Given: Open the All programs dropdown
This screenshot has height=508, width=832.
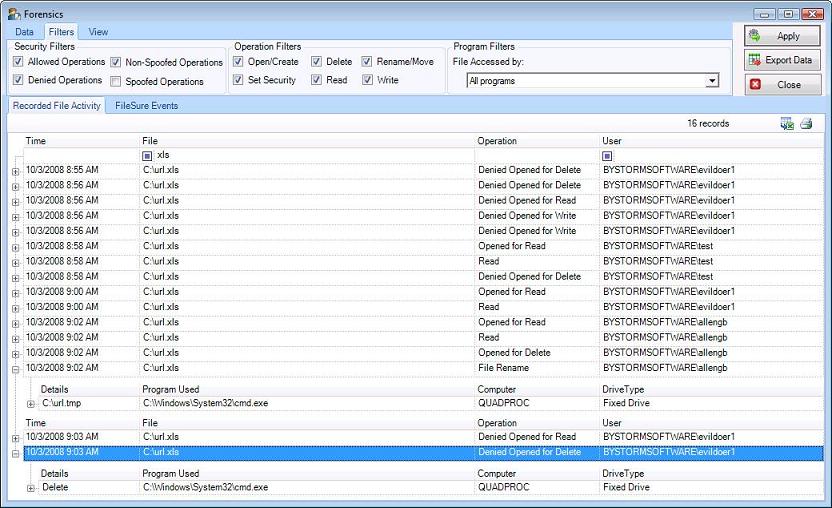Looking at the screenshot, I should click(x=712, y=81).
